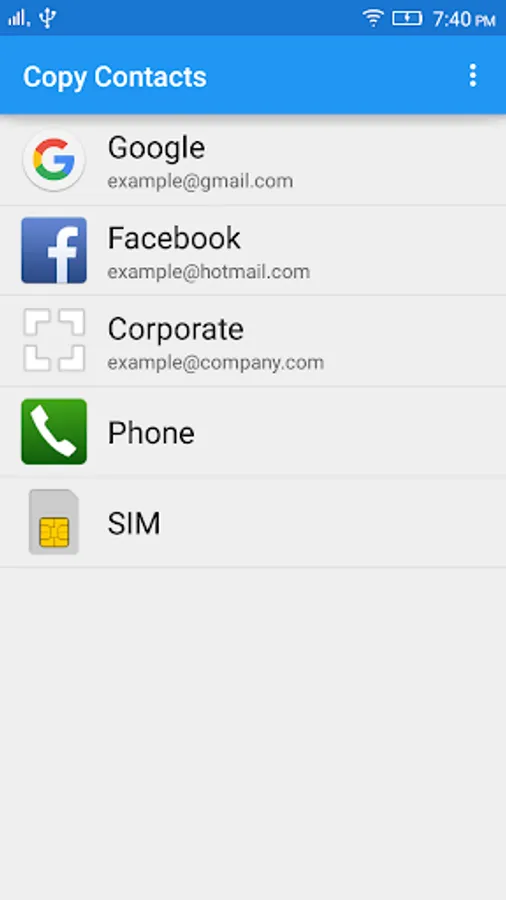Select the Google account label

pyautogui.click(x=156, y=148)
